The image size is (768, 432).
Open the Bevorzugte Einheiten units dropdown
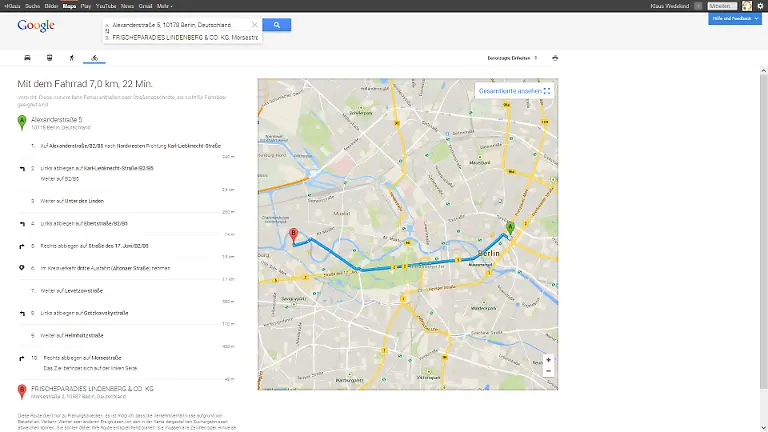tap(510, 58)
